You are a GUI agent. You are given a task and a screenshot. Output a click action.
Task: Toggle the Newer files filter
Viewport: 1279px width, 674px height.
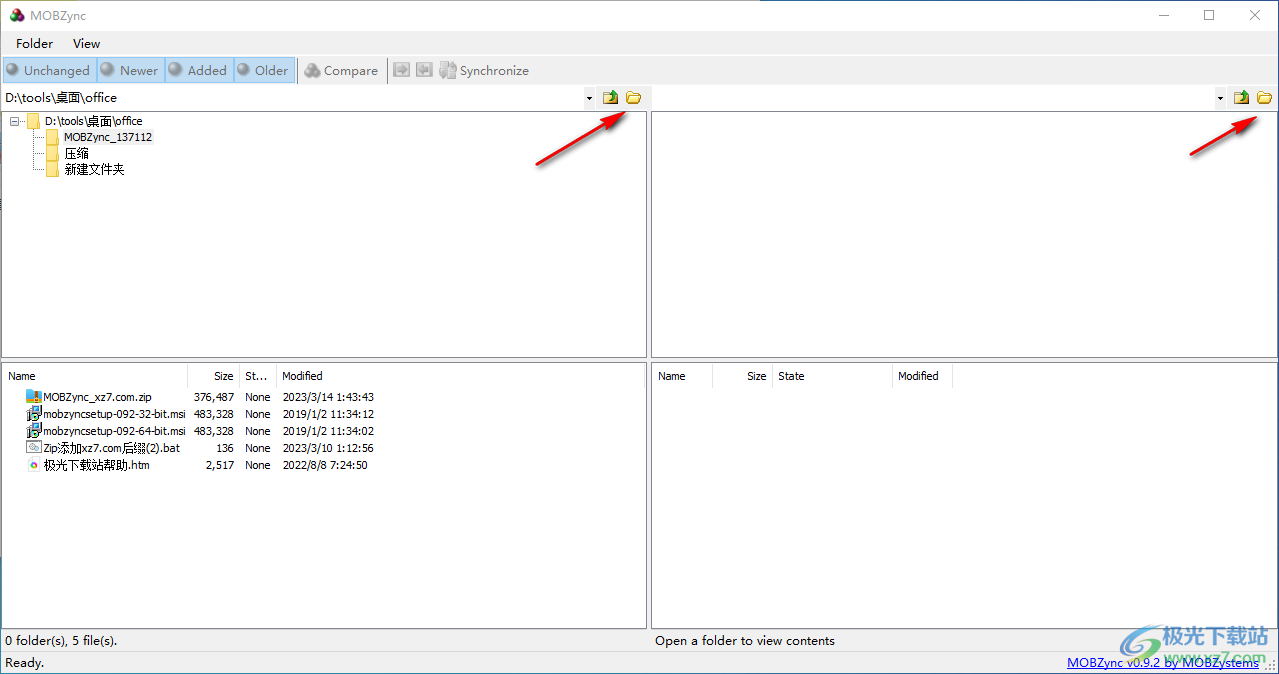[x=129, y=70]
